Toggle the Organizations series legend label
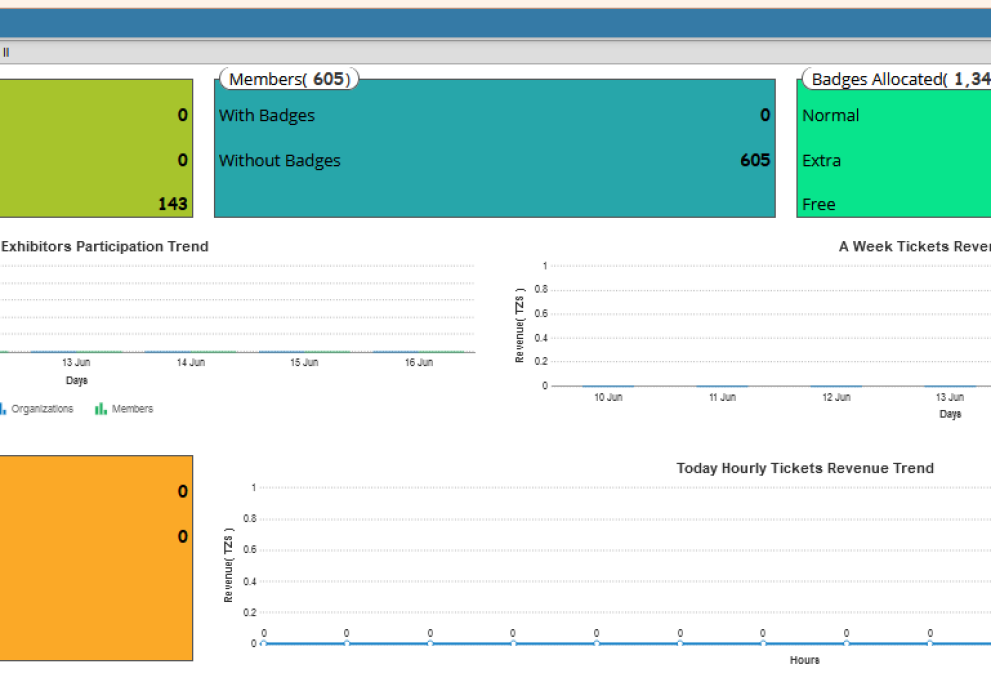This screenshot has height=700, width=991. pyautogui.click(x=42, y=409)
